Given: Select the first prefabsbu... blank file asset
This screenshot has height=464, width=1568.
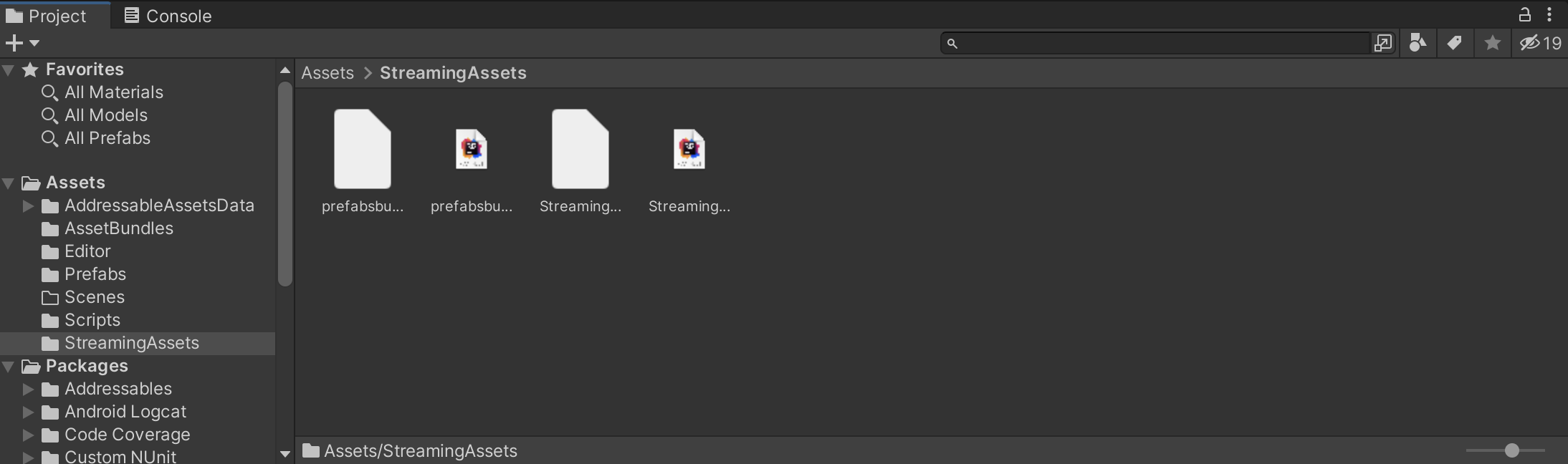Looking at the screenshot, I should [363, 162].
